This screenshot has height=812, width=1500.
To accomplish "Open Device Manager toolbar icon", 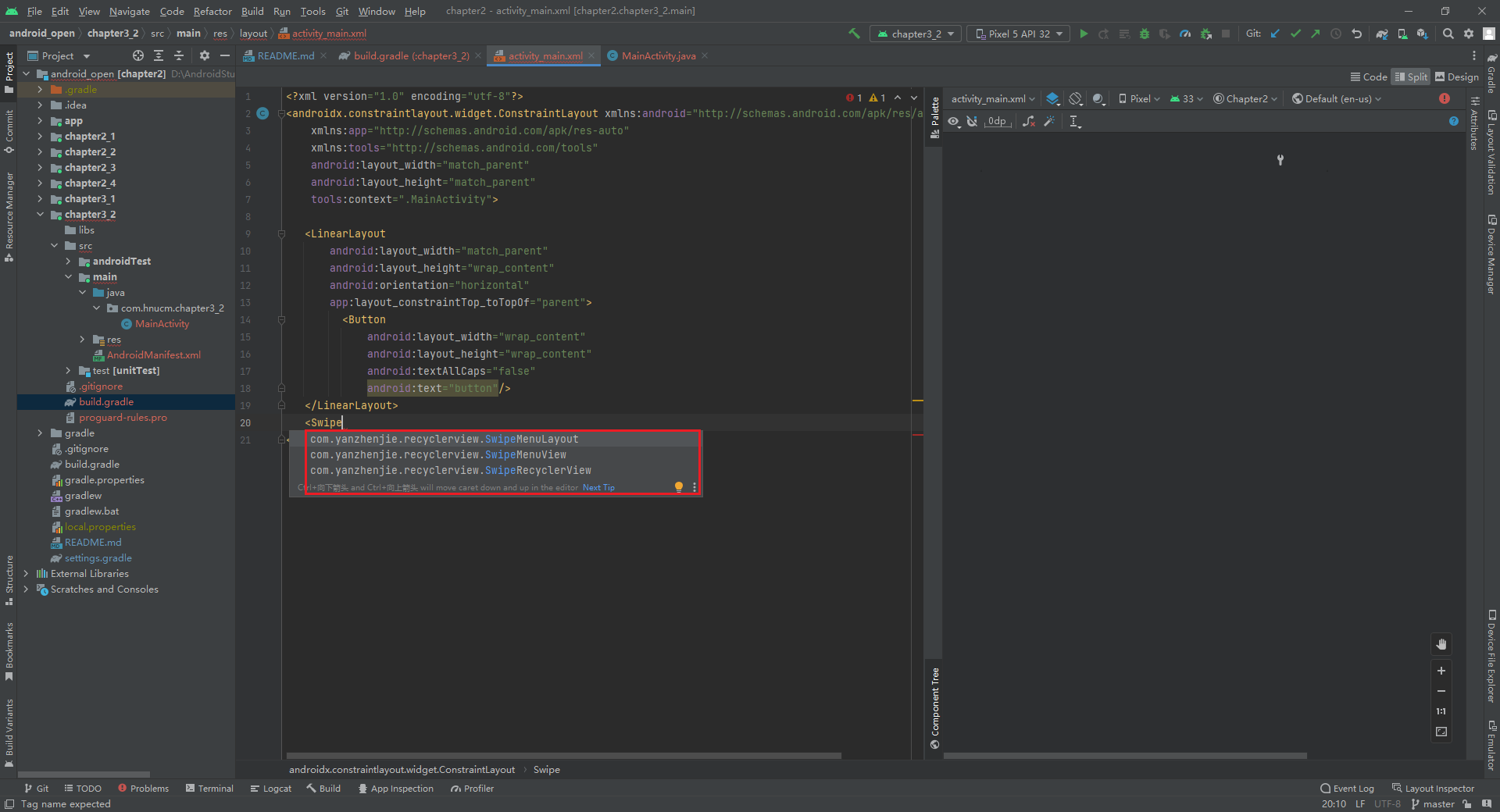I will point(1402,34).
